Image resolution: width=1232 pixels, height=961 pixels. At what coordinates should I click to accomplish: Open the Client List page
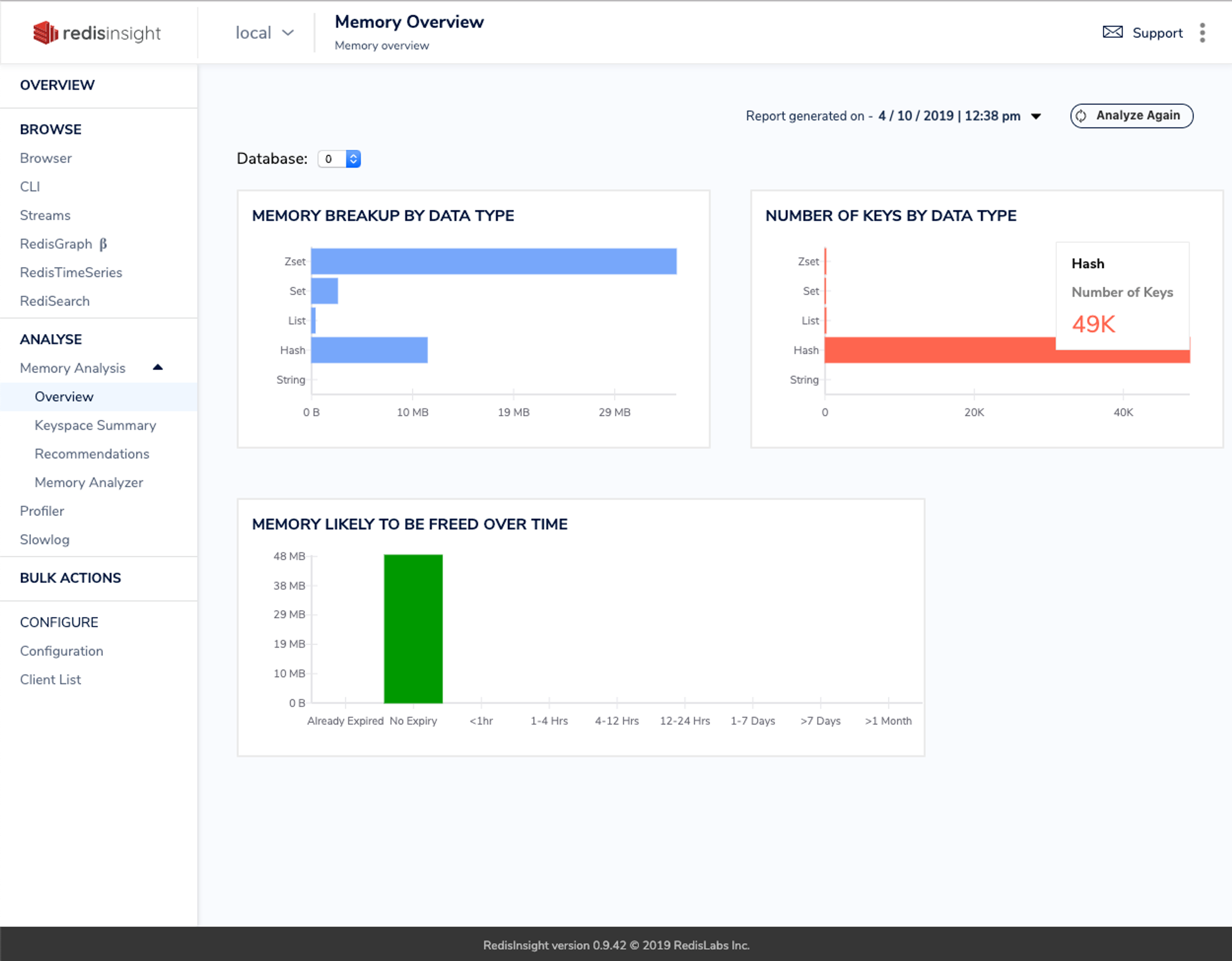50,679
